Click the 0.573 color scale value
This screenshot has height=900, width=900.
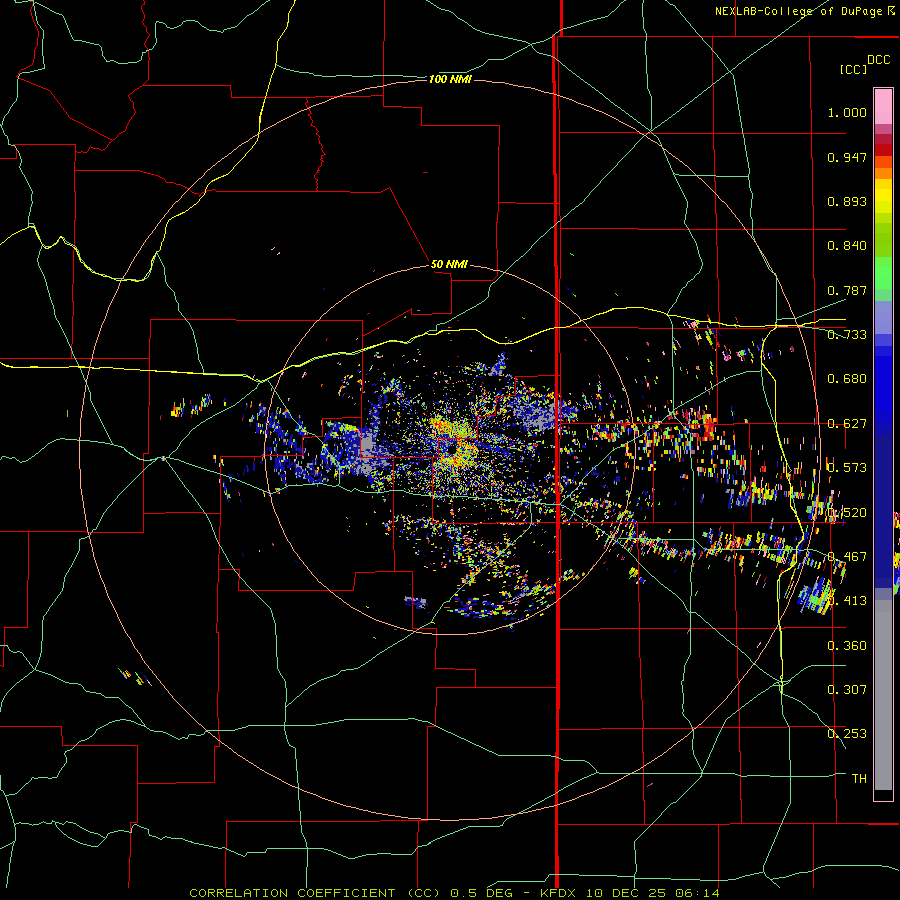[847, 468]
